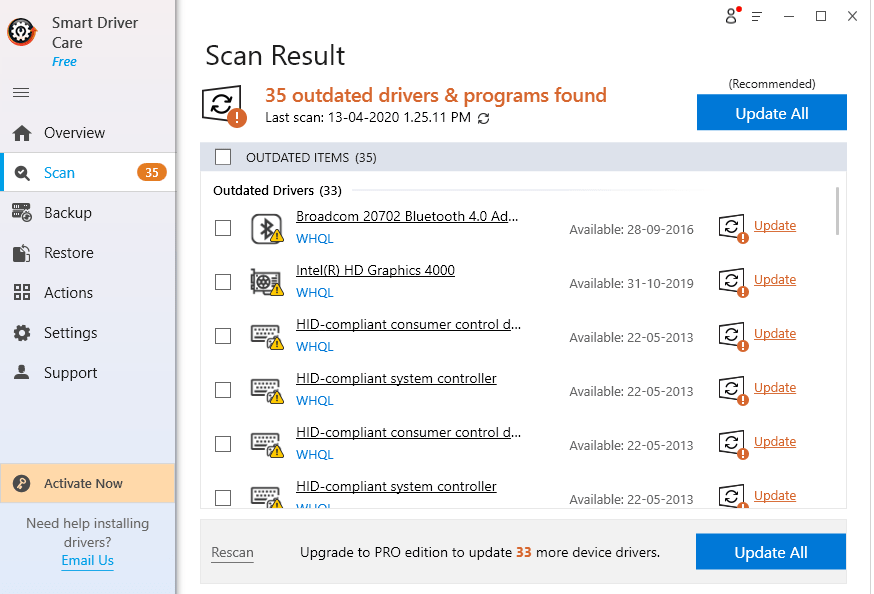874x594 pixels.
Task: Click Update link for second consumer control
Action: point(775,442)
